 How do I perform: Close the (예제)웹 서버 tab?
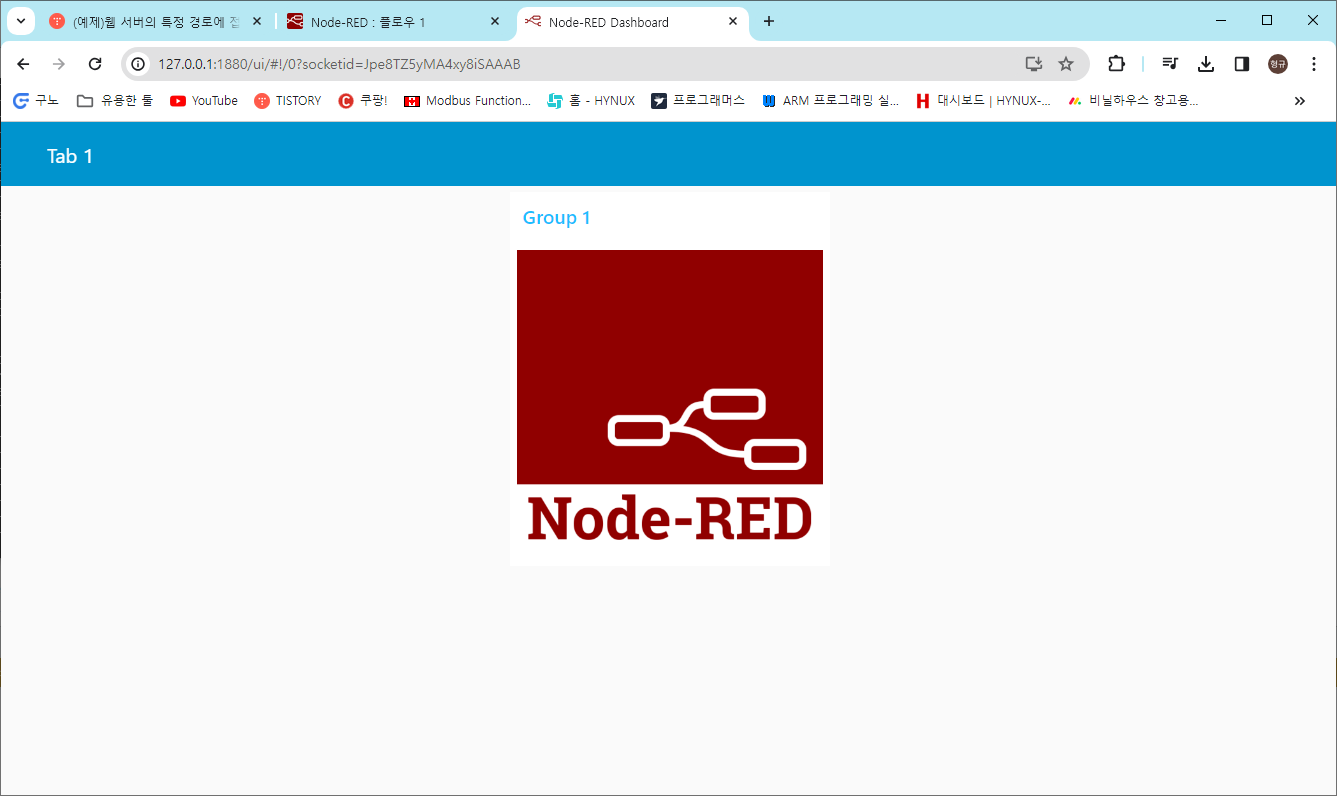pyautogui.click(x=257, y=21)
